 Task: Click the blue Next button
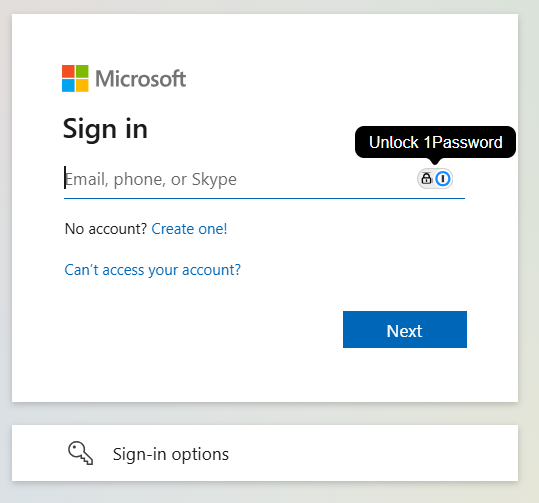(x=405, y=329)
